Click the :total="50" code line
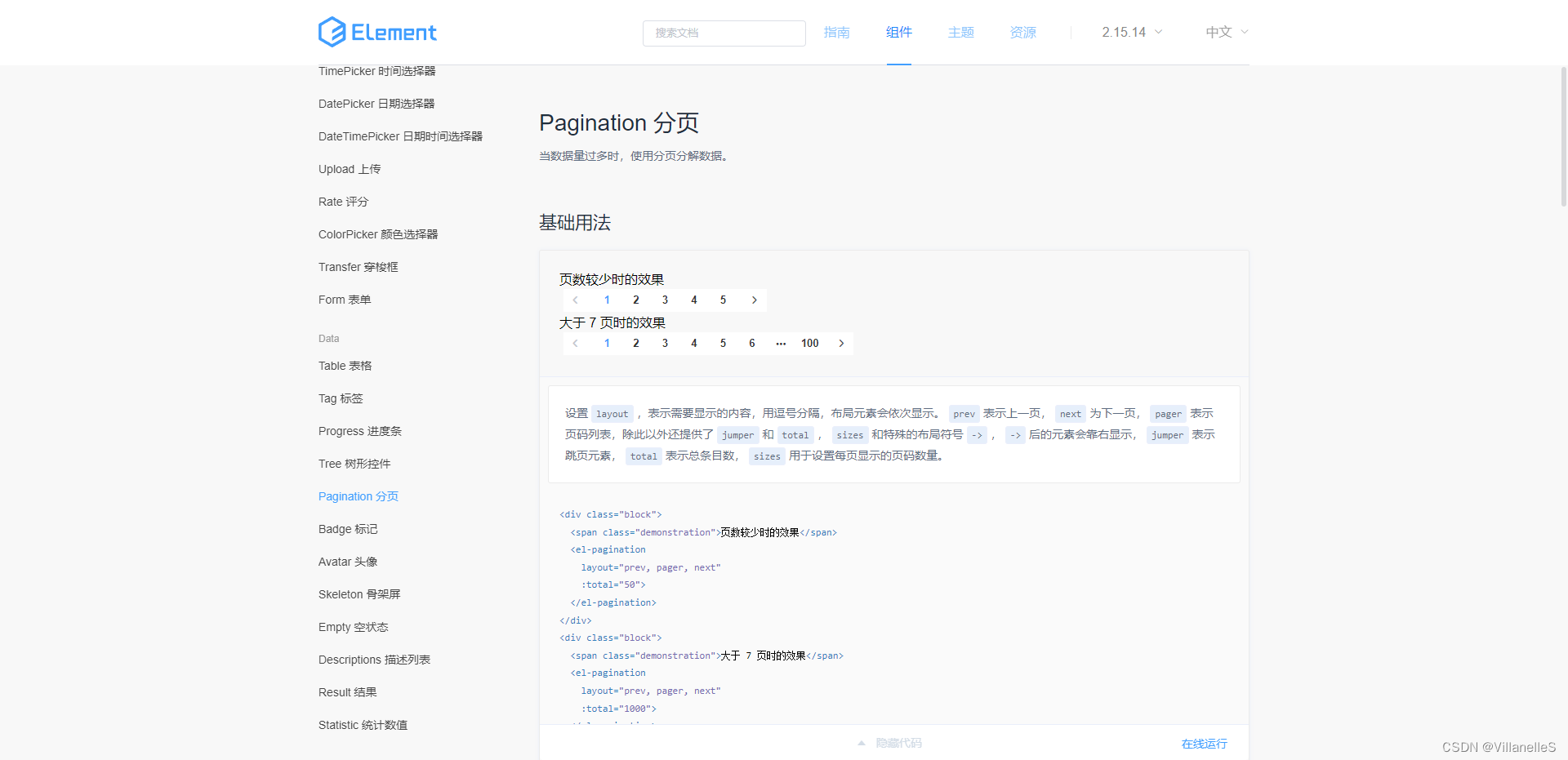This screenshot has width=1568, height=760. coord(613,584)
